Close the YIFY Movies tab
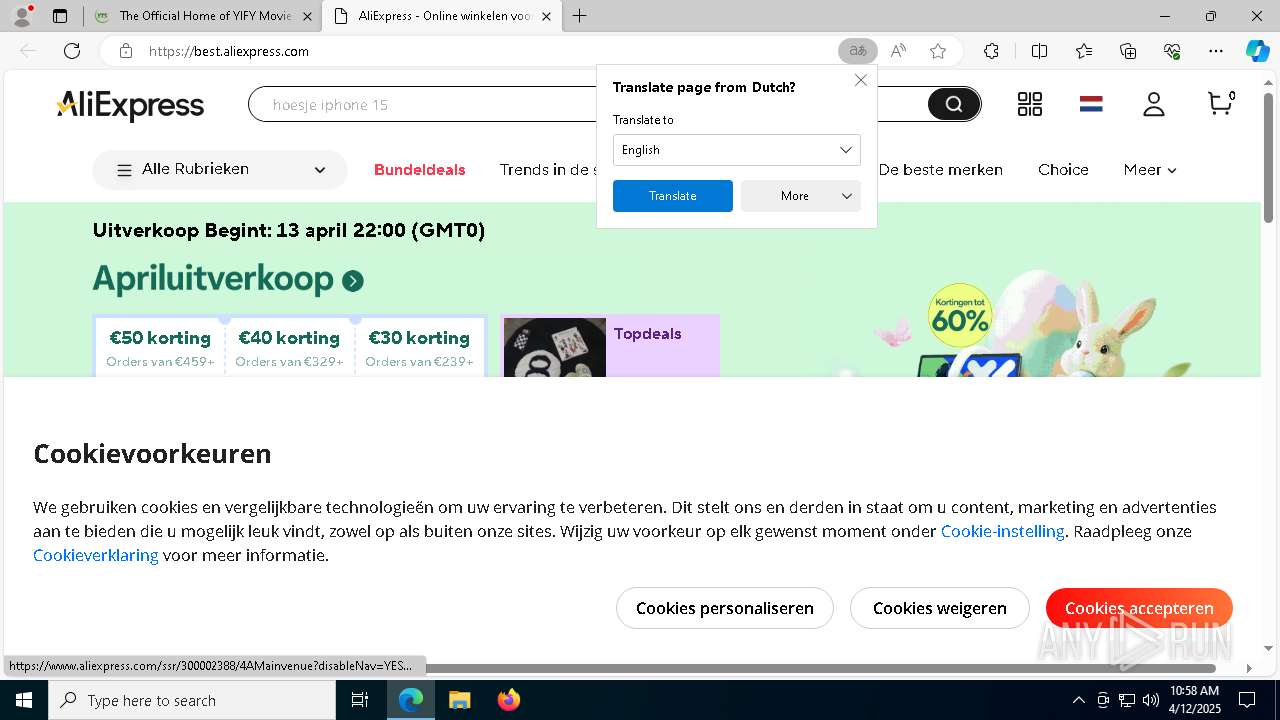This screenshot has width=1280, height=720. click(307, 16)
